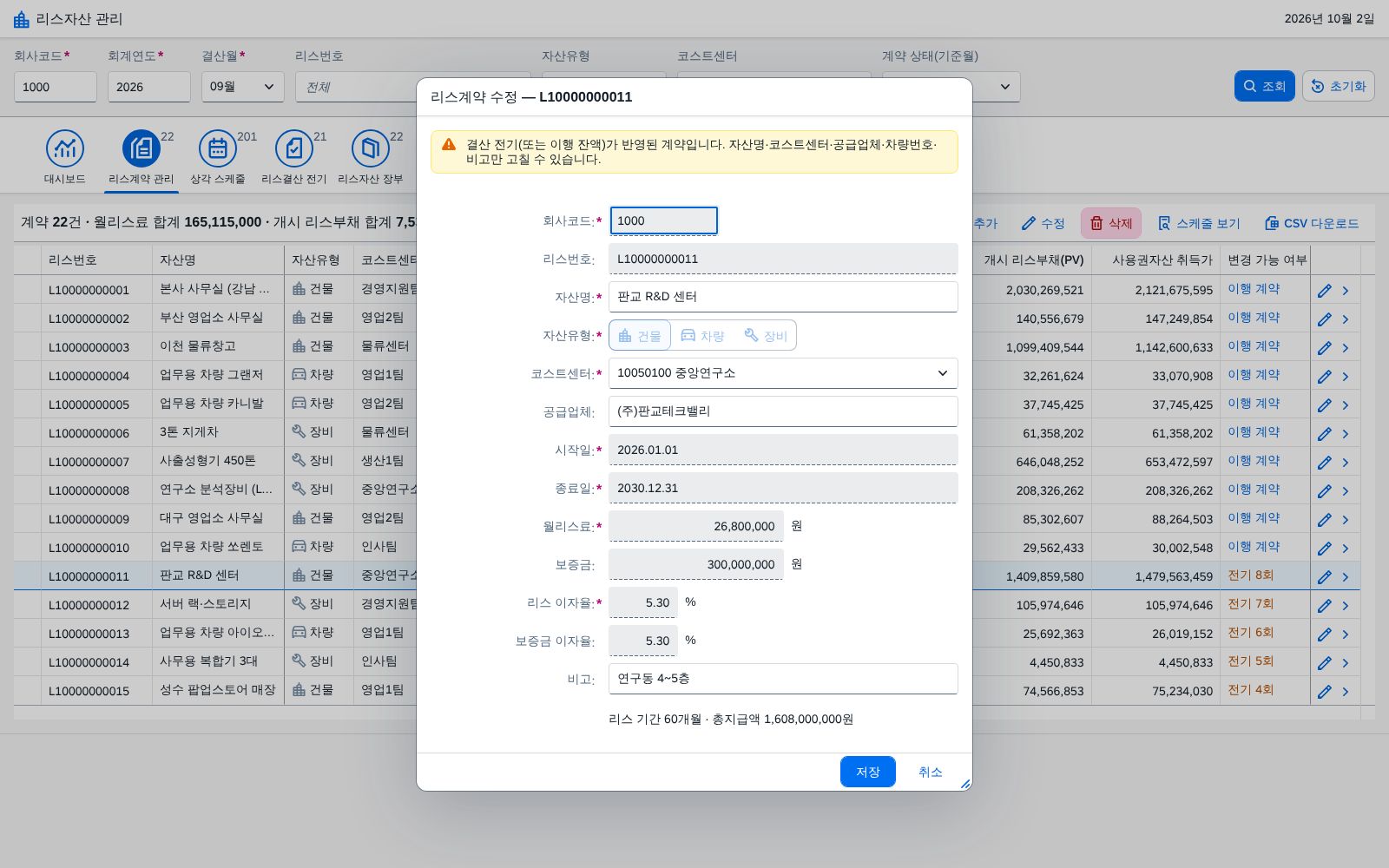
Task: Click the CSV 다운로드 button
Action: pyautogui.click(x=1312, y=223)
